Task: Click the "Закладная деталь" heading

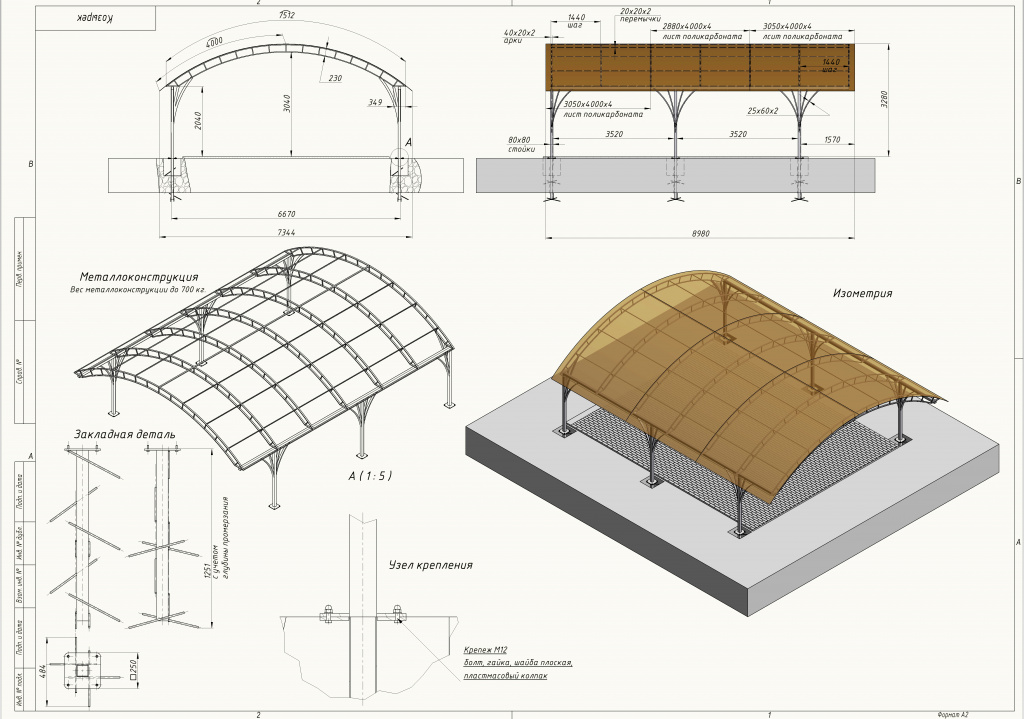Action: coord(124,435)
